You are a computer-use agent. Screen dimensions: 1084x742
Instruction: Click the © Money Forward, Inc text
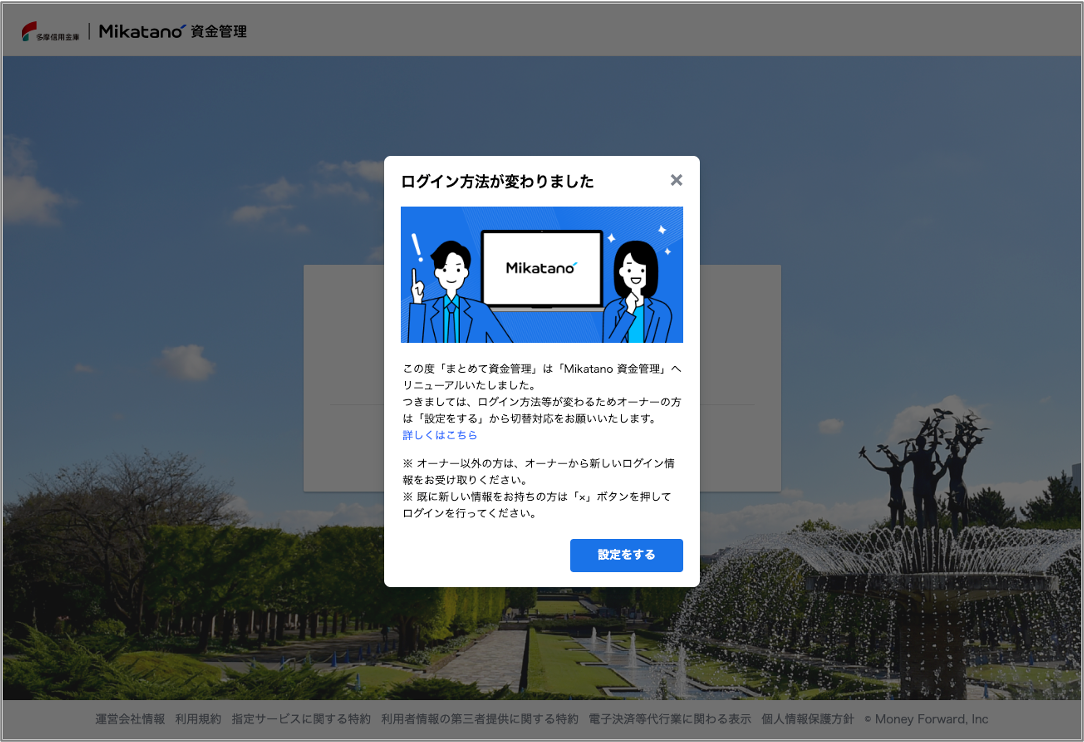point(926,719)
